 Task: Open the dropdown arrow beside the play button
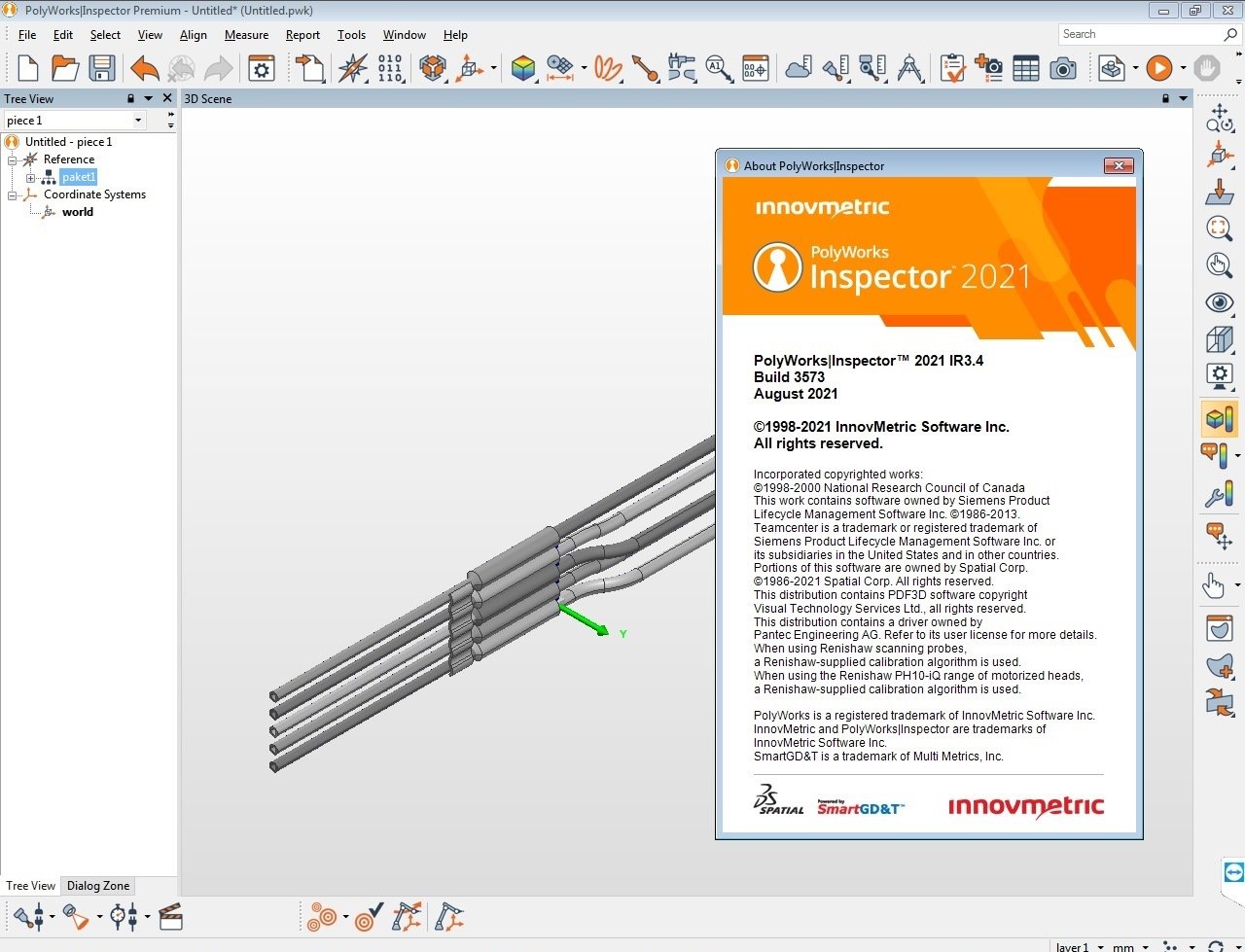click(1183, 68)
